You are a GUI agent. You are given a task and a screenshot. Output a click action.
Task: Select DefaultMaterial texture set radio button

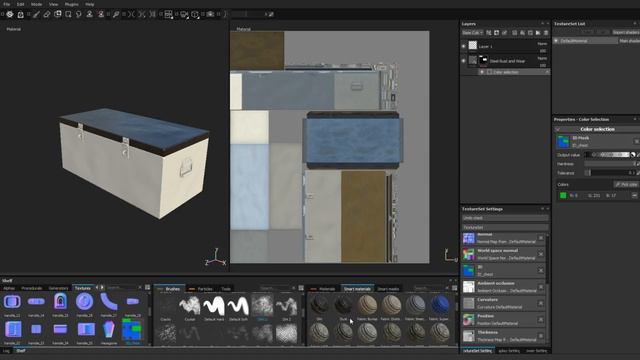556,41
